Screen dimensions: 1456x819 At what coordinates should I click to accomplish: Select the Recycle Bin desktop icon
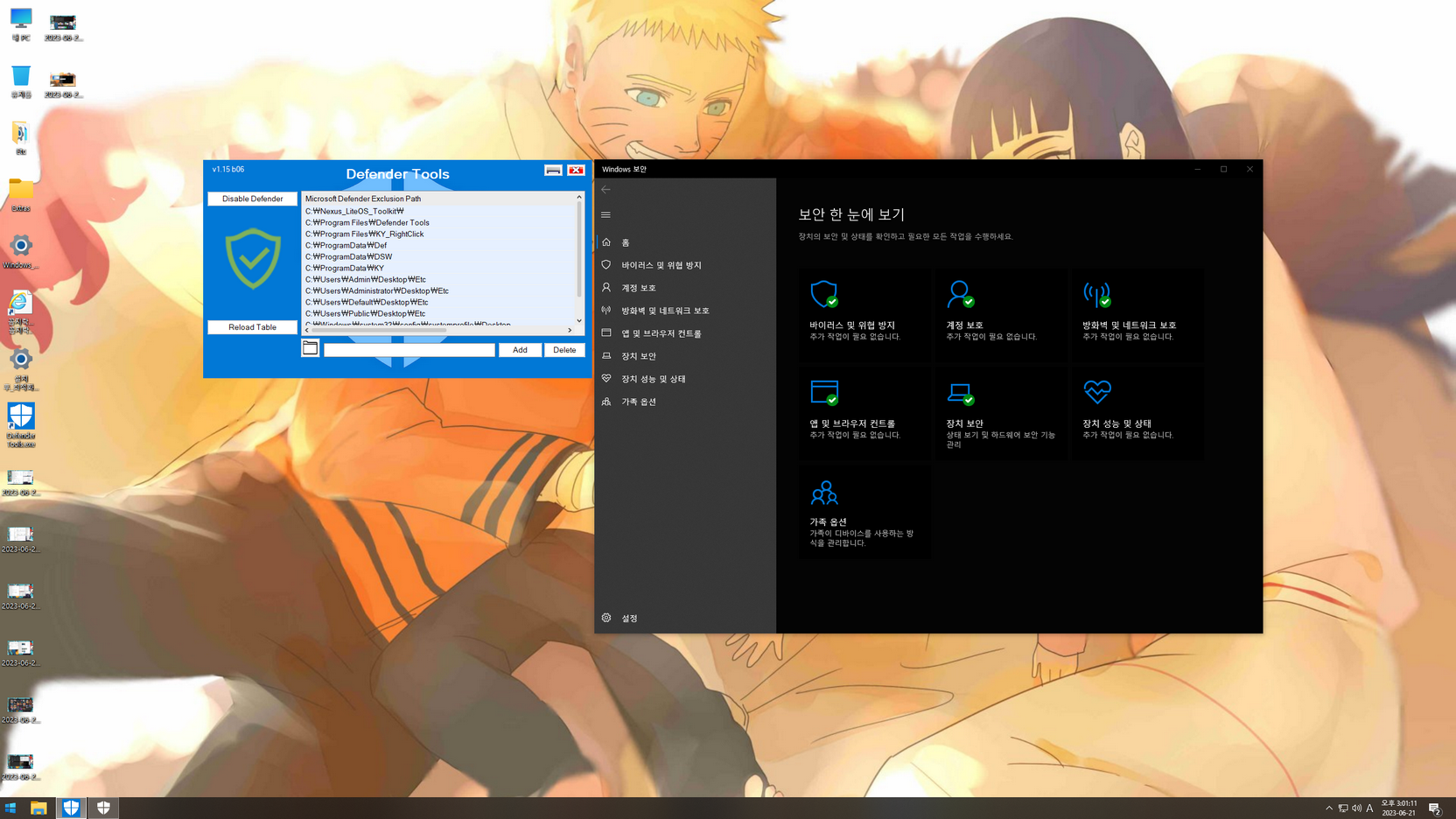pos(21,81)
